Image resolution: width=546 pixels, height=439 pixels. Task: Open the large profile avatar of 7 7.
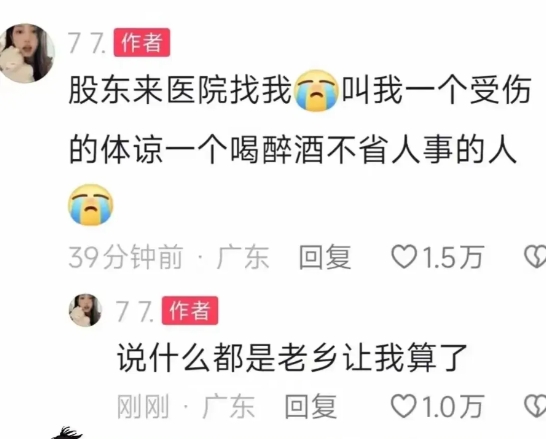(x=26, y=53)
